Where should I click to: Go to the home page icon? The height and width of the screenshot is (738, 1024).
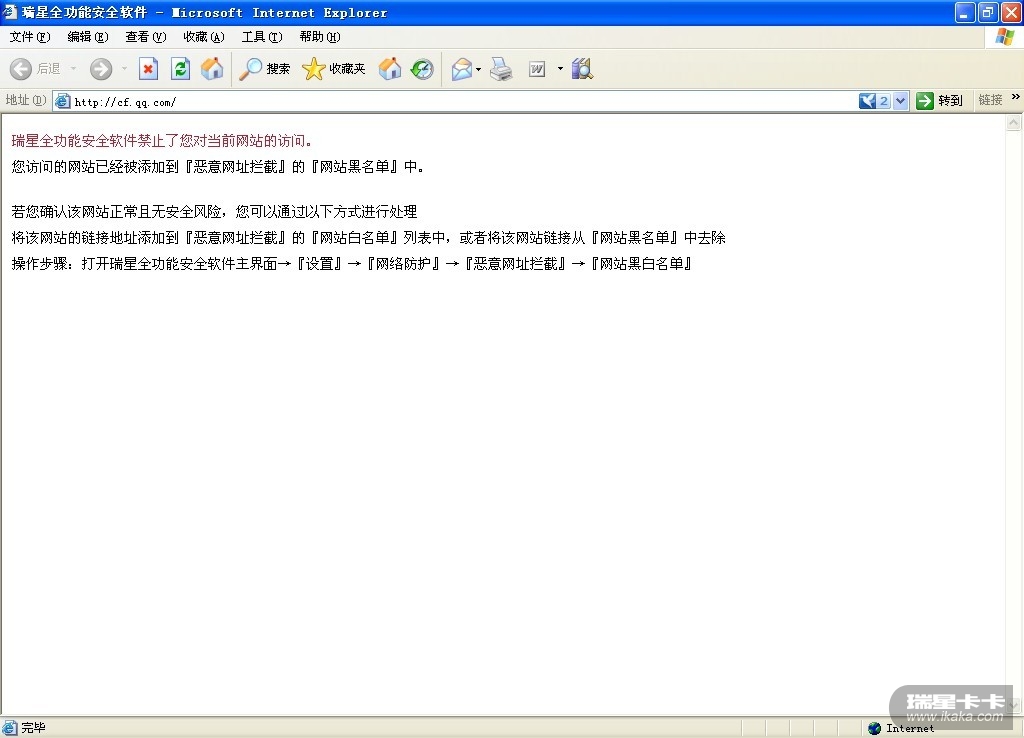(212, 69)
